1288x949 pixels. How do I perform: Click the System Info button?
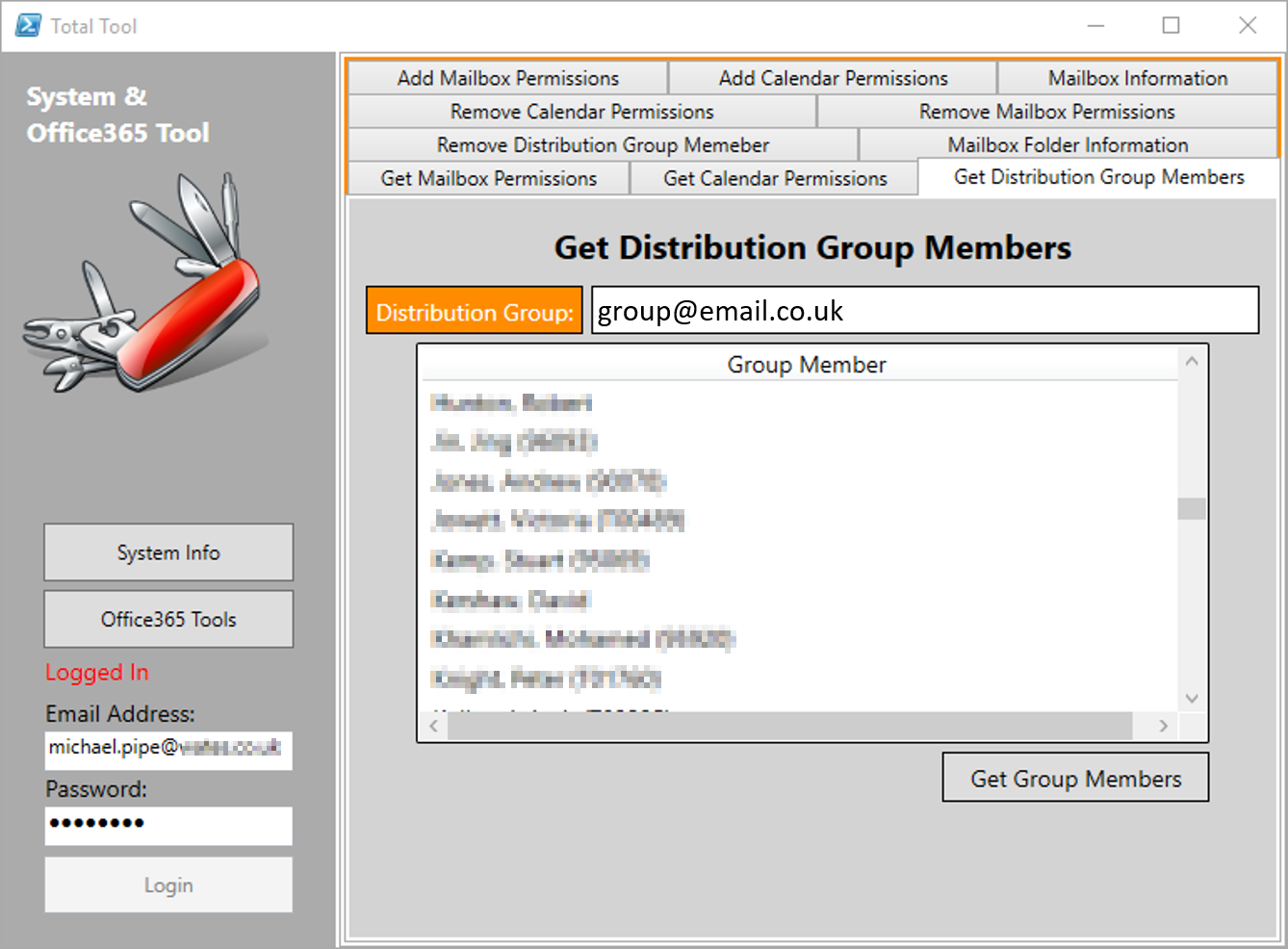[168, 552]
